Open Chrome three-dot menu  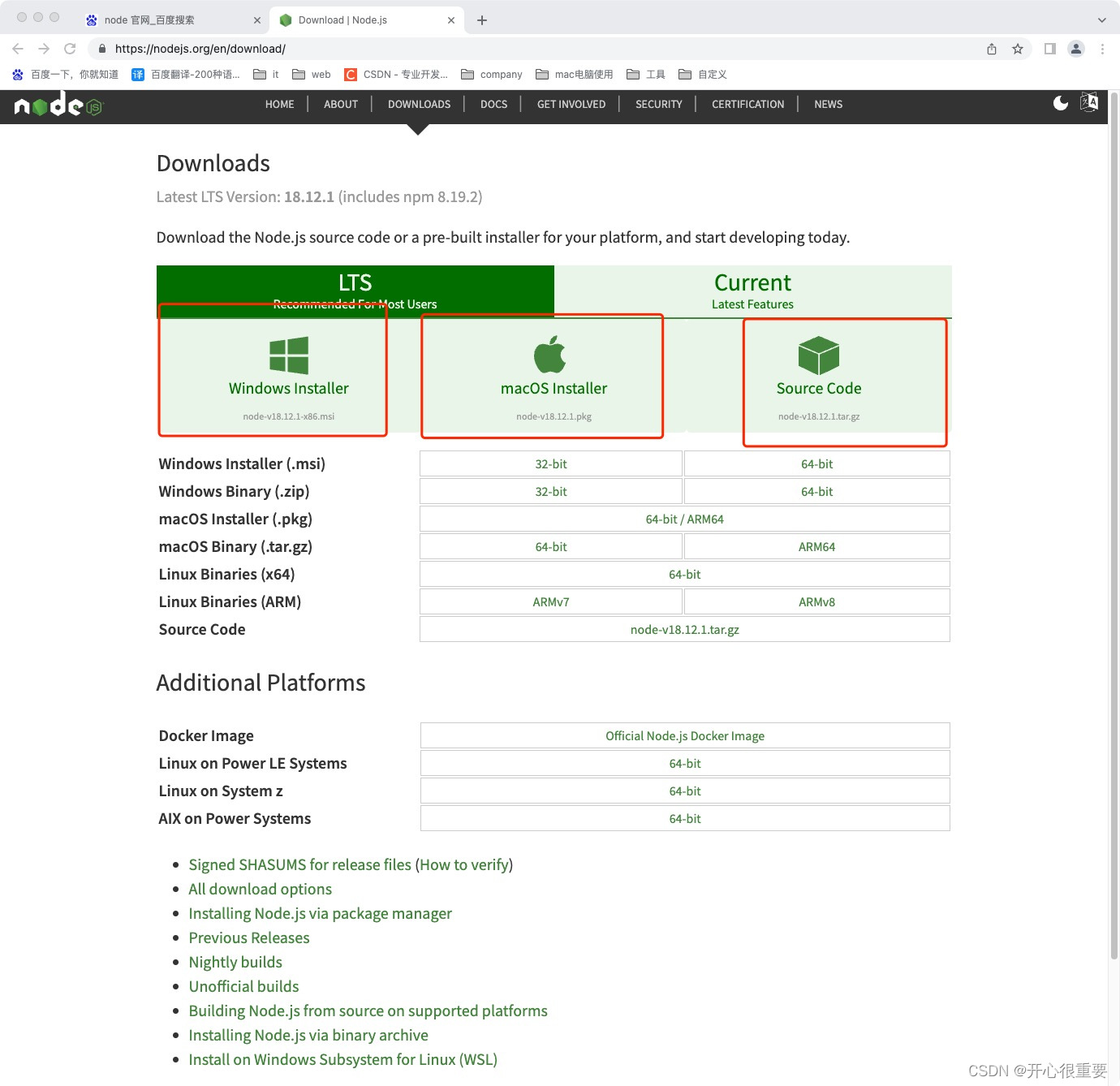(x=1102, y=49)
